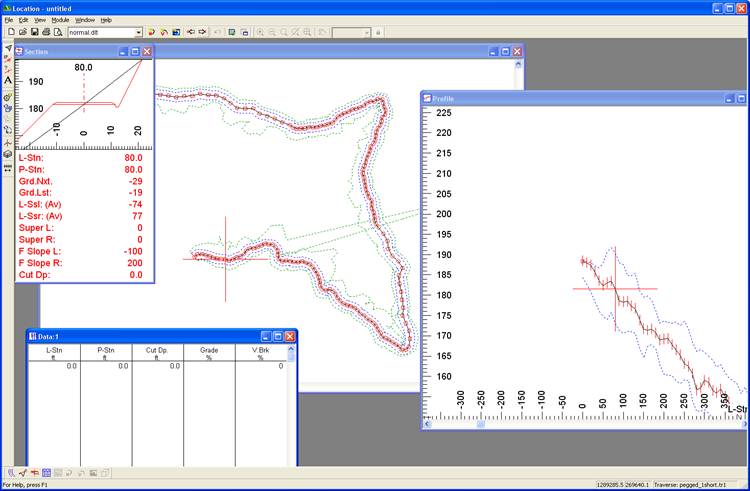Image resolution: width=750 pixels, height=491 pixels.
Task: Click the V.Brk column header
Action: tap(261, 353)
